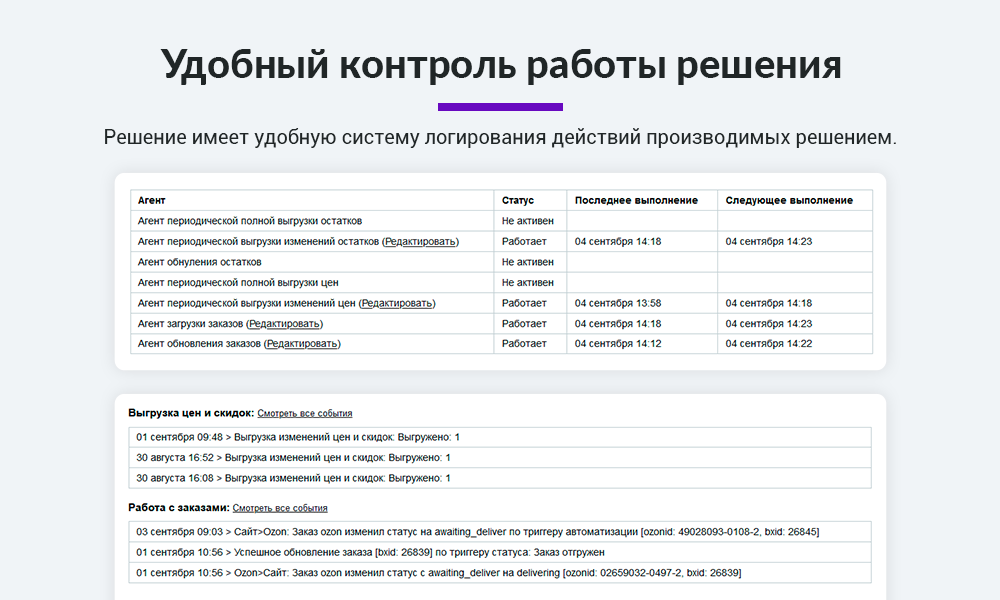This screenshot has height=600, width=1000.
Task: Edit the order loading agent (Агент загрузки заказов)
Action: 285,324
